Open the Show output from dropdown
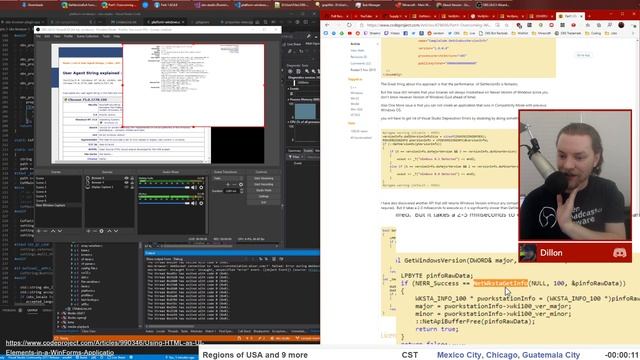The width and height of the screenshot is (640, 360). click(x=208, y=259)
